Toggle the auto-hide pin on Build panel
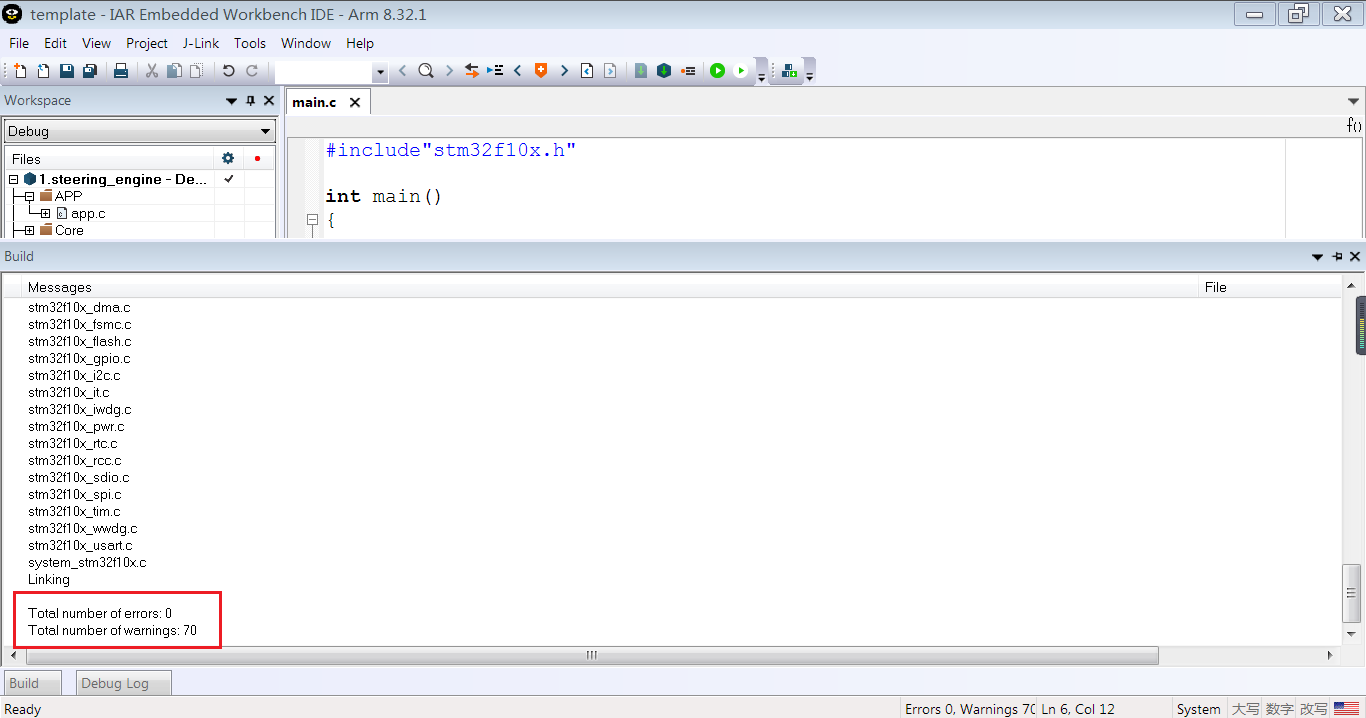1366x718 pixels. 1337,256
